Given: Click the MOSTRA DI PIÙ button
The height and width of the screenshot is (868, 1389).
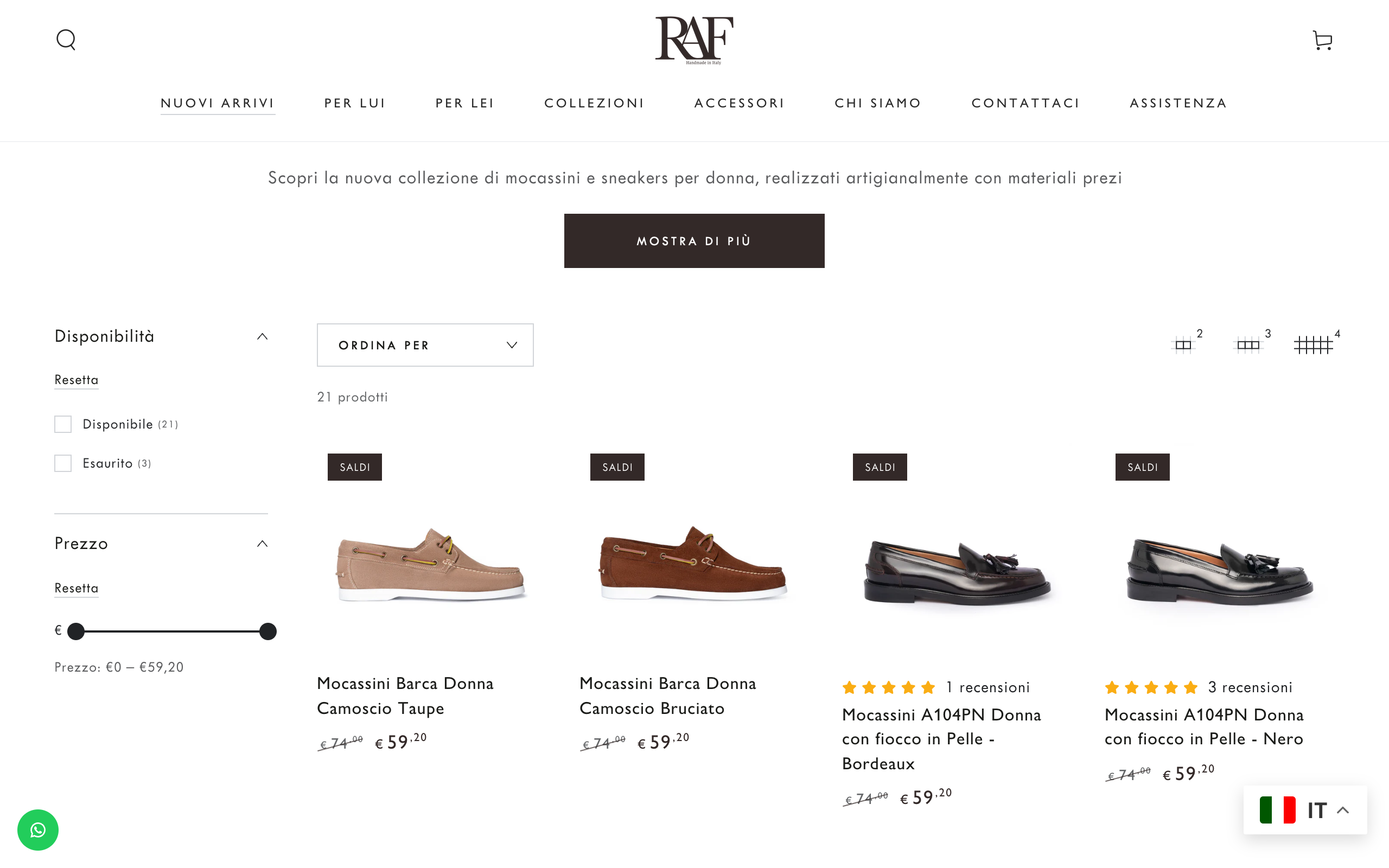Looking at the screenshot, I should tap(694, 240).
